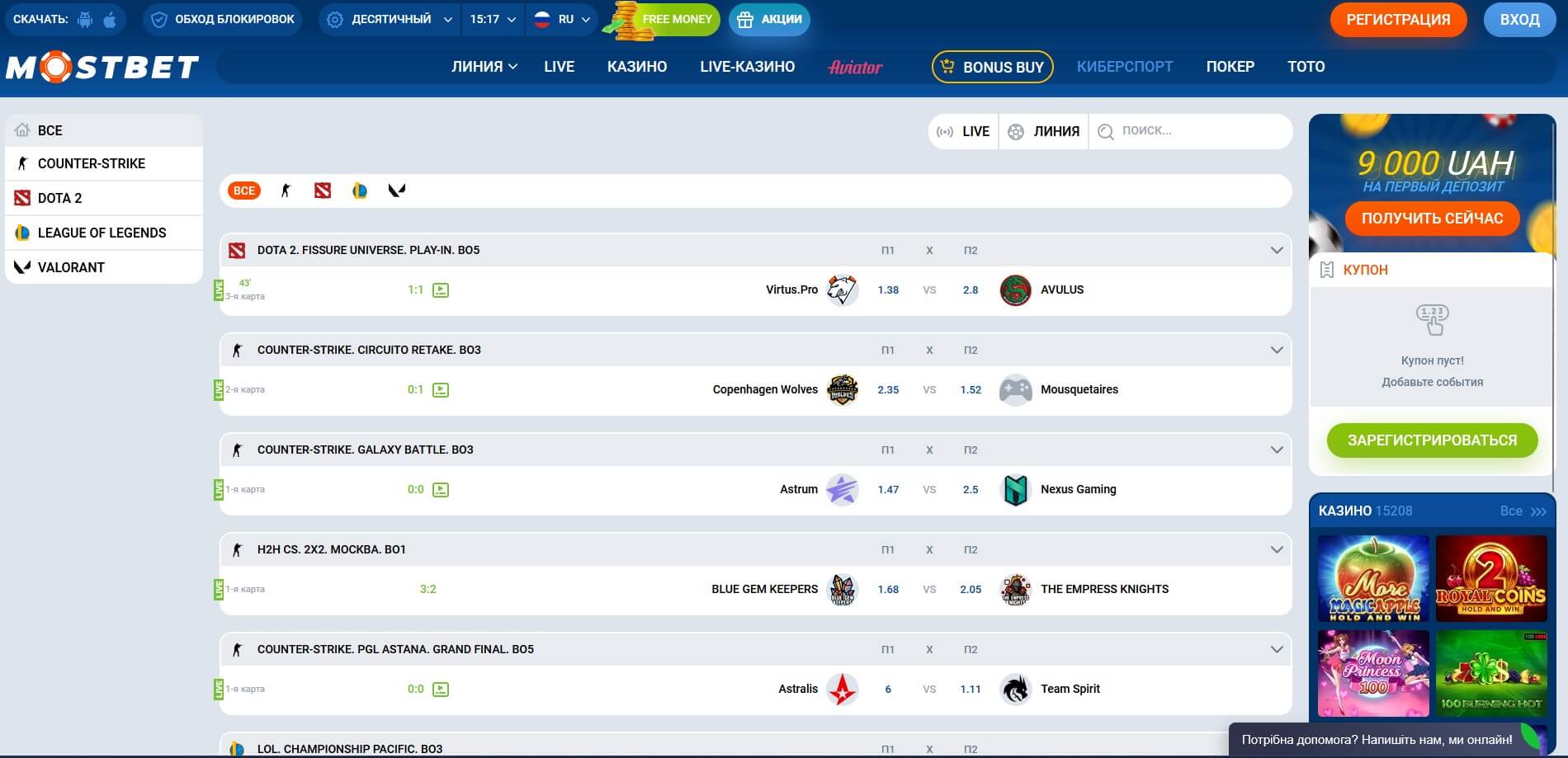Click the Mostbet logo
Image resolution: width=1568 pixels, height=758 pixels.
102,67
